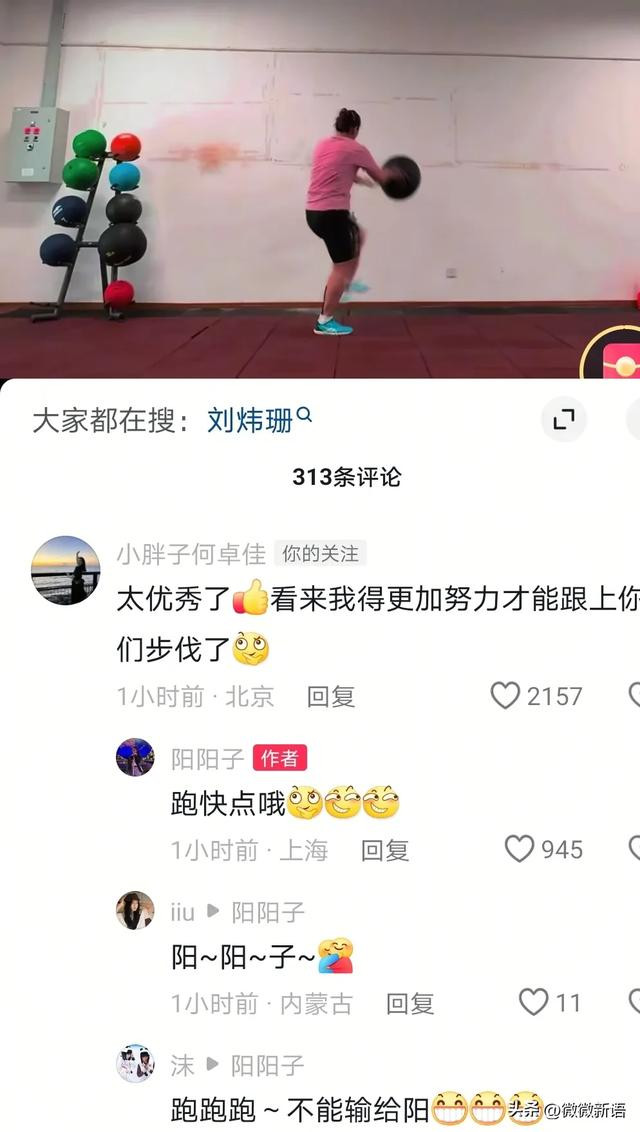Tap the workout video to pause
Viewport: 640px width, 1132px height.
(x=320, y=188)
